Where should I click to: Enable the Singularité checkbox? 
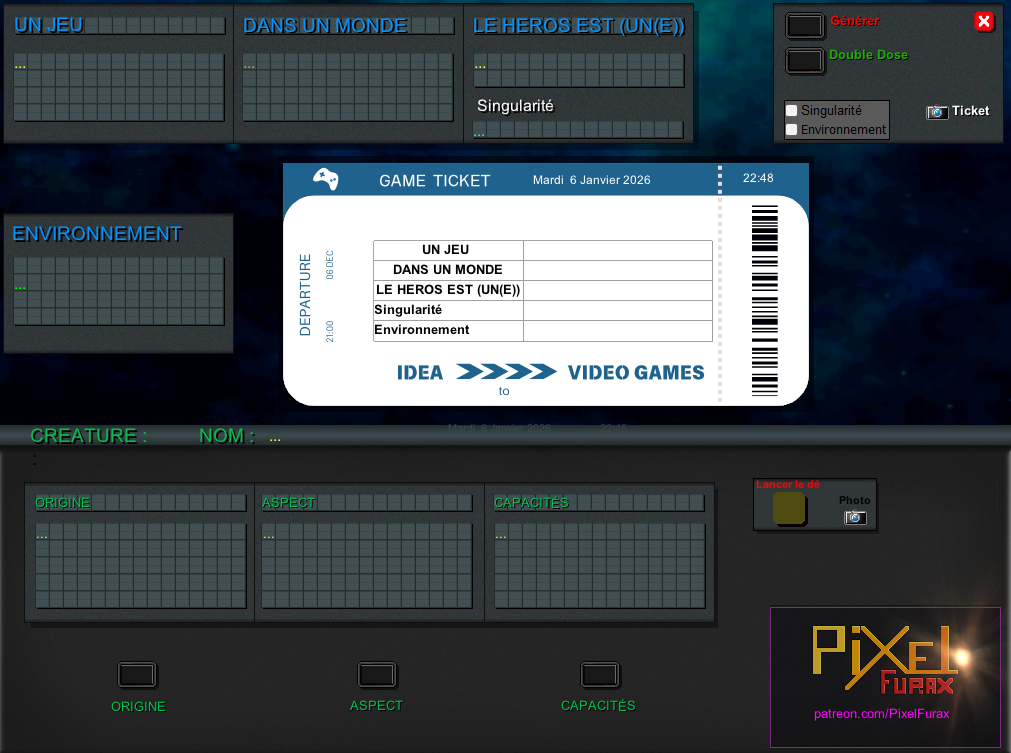pos(792,110)
